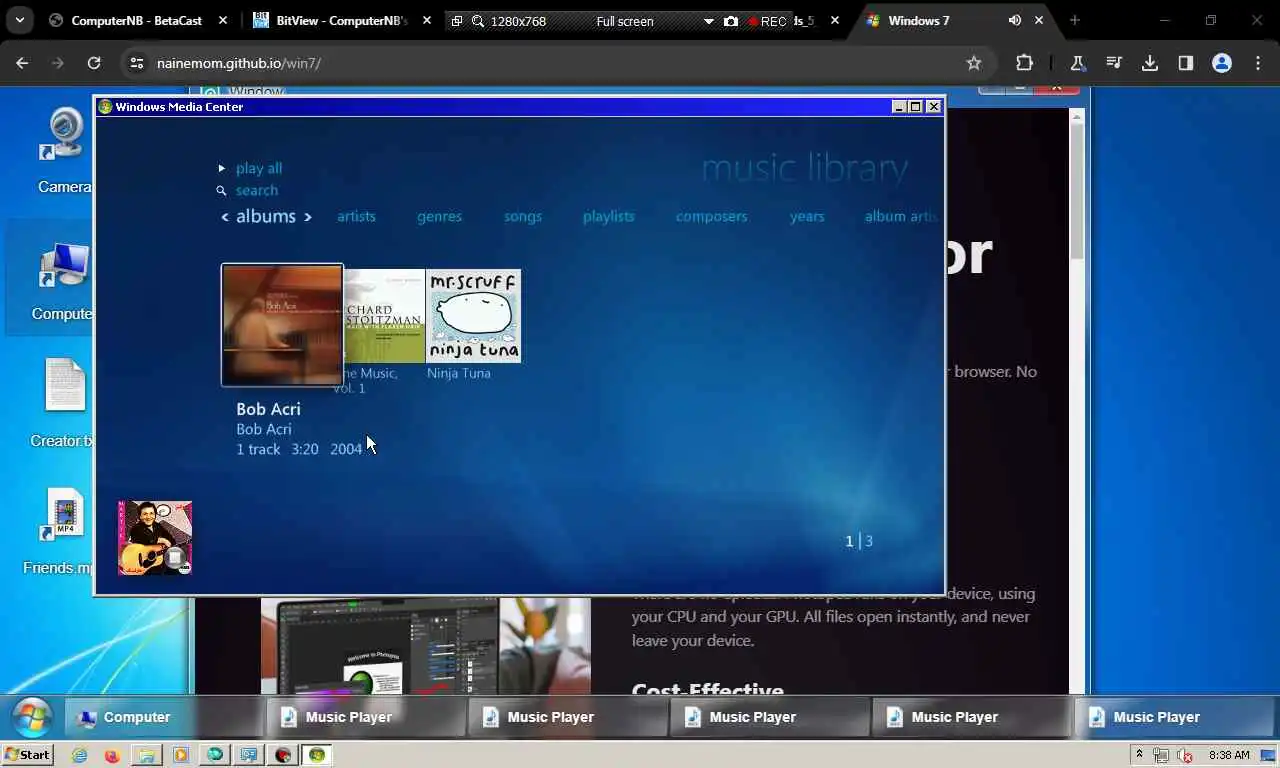Launch Firefox from quick launch
The image size is (1280, 768).
pos(112,755)
